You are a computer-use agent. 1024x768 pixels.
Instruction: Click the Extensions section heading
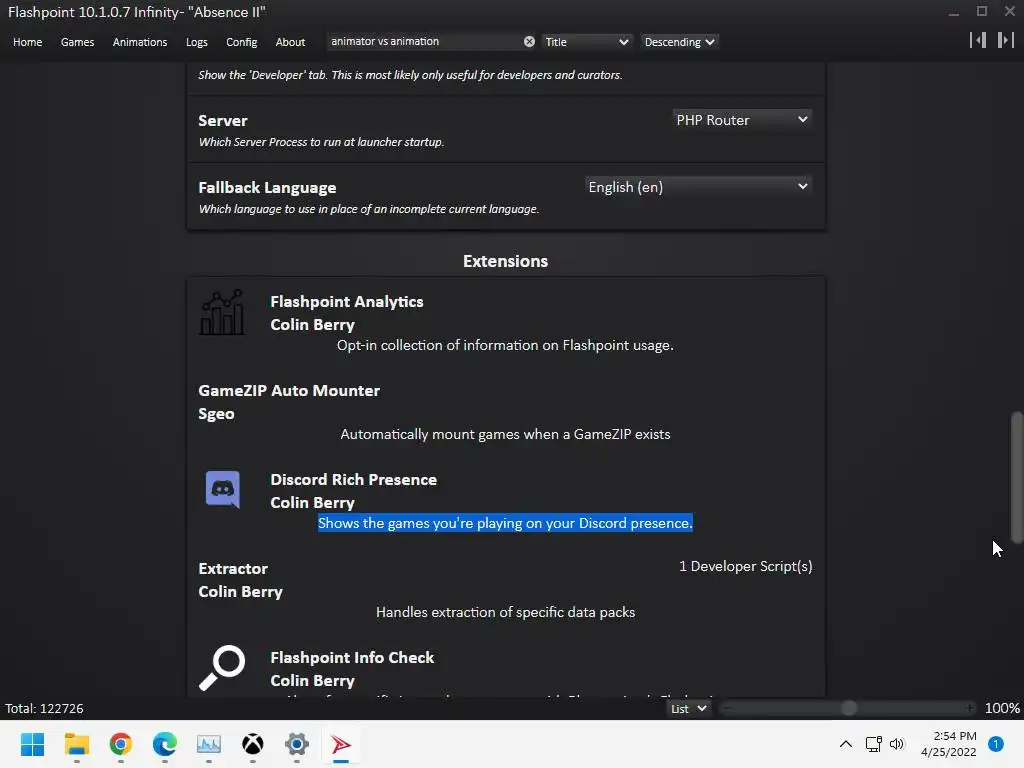pos(505,261)
